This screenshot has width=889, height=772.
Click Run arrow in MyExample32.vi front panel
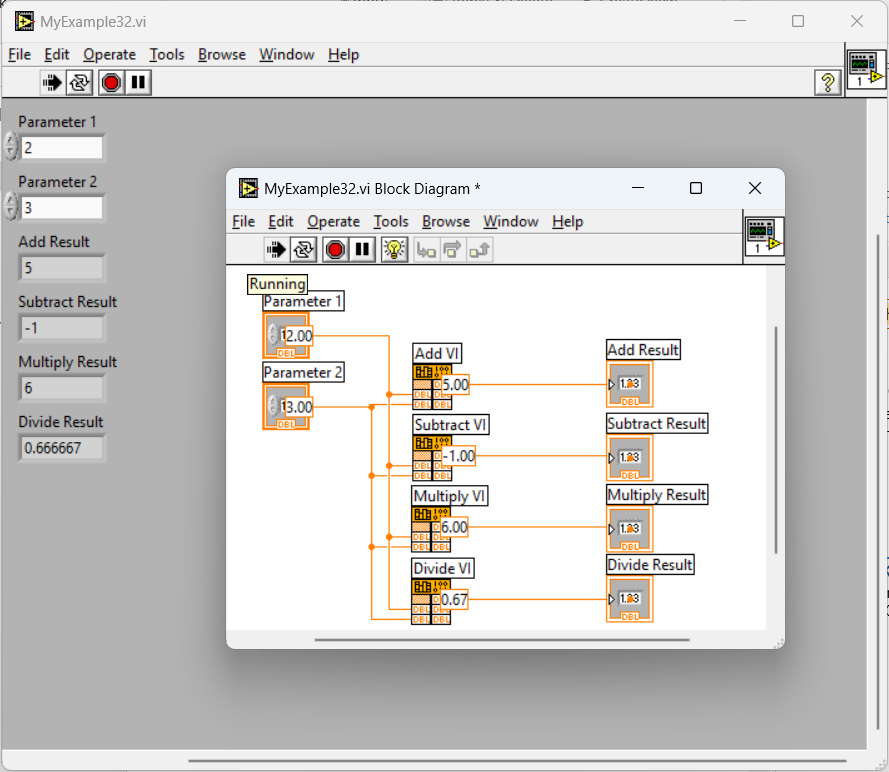click(52, 83)
